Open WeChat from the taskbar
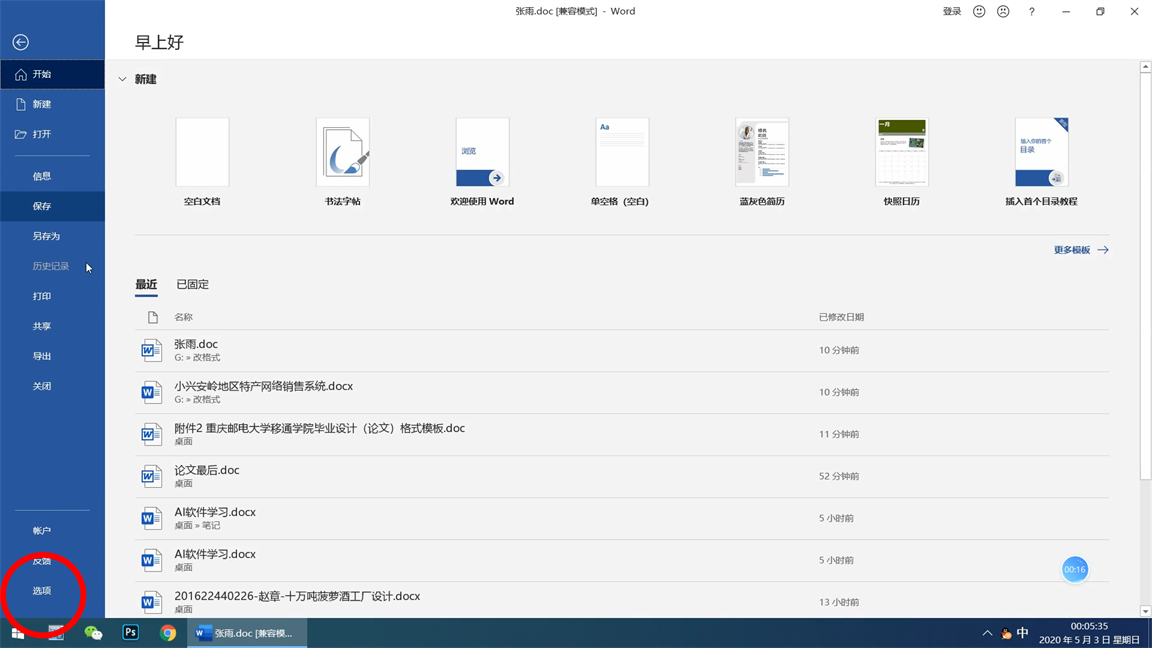Image resolution: width=1152 pixels, height=648 pixels. (93, 632)
